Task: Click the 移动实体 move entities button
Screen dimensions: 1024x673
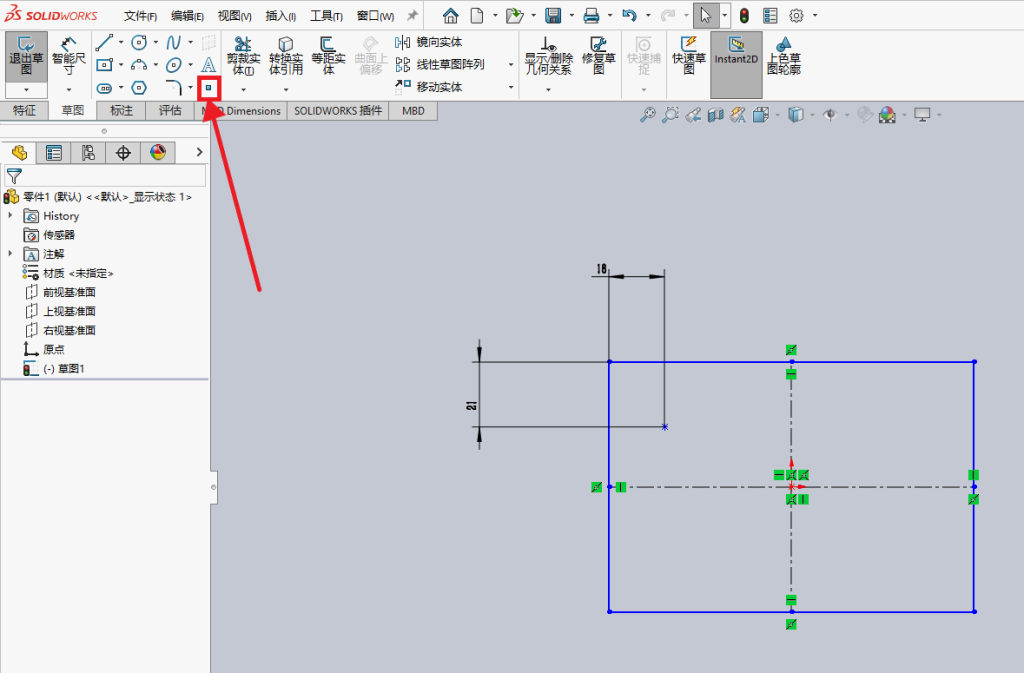Action: (x=428, y=87)
